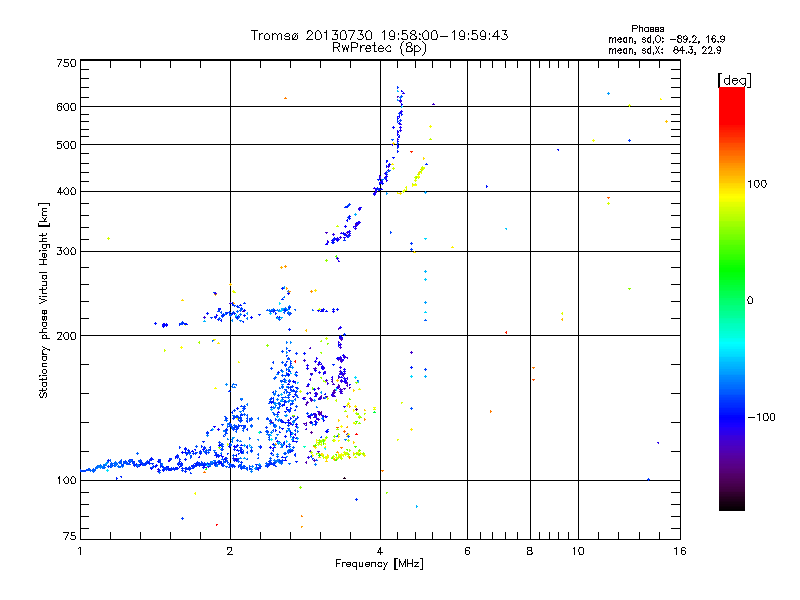Click the y-axis '75' tick label

(70, 536)
